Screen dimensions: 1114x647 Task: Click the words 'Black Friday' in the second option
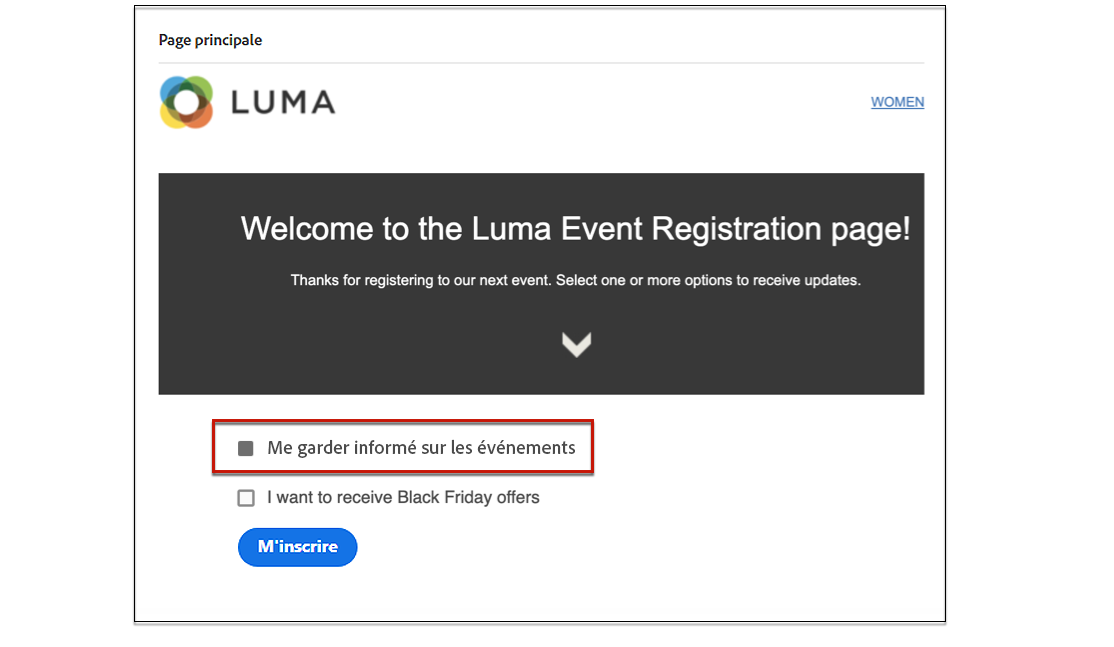pos(444,497)
